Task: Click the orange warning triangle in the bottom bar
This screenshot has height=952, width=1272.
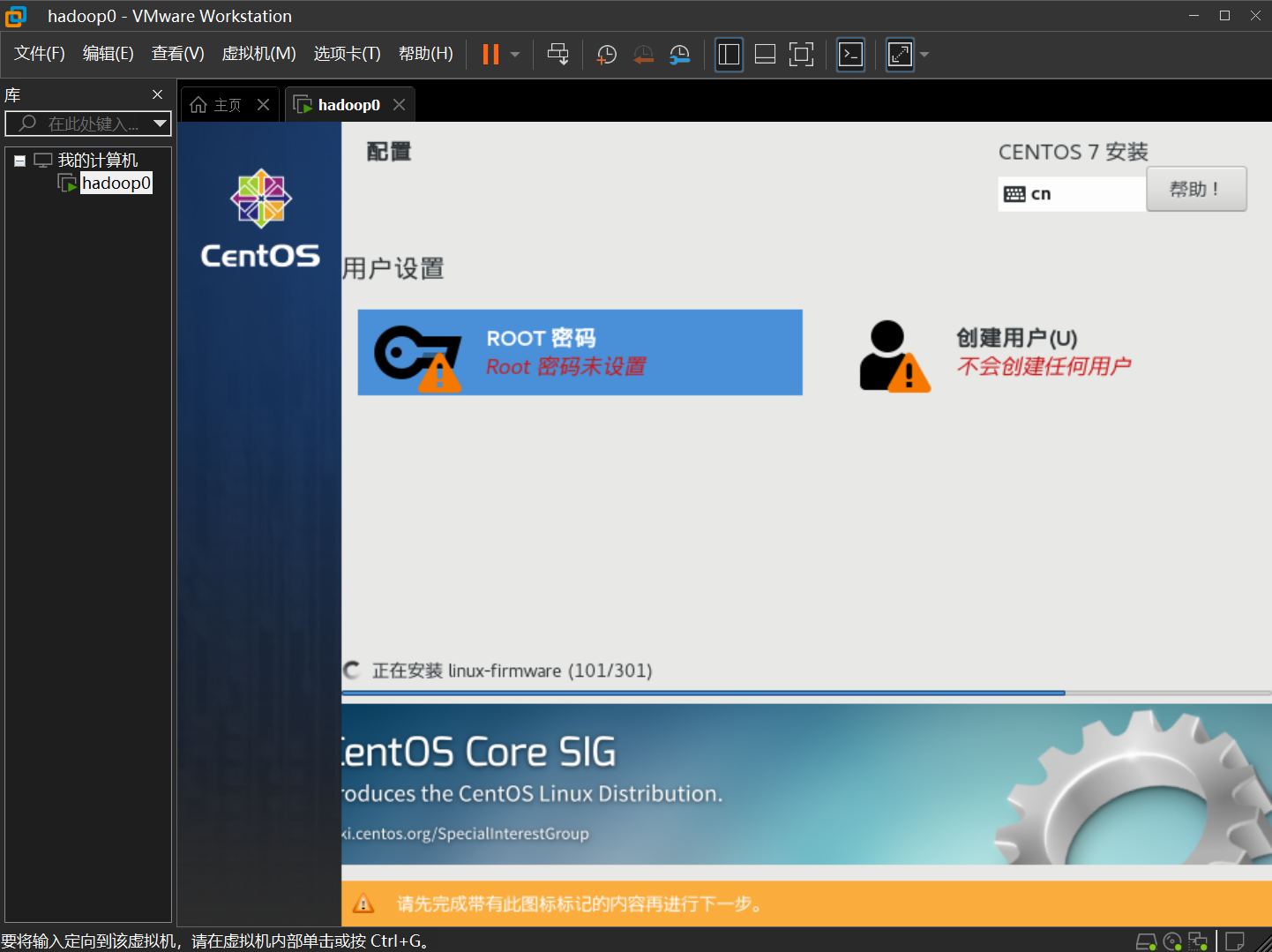Action: click(x=363, y=904)
